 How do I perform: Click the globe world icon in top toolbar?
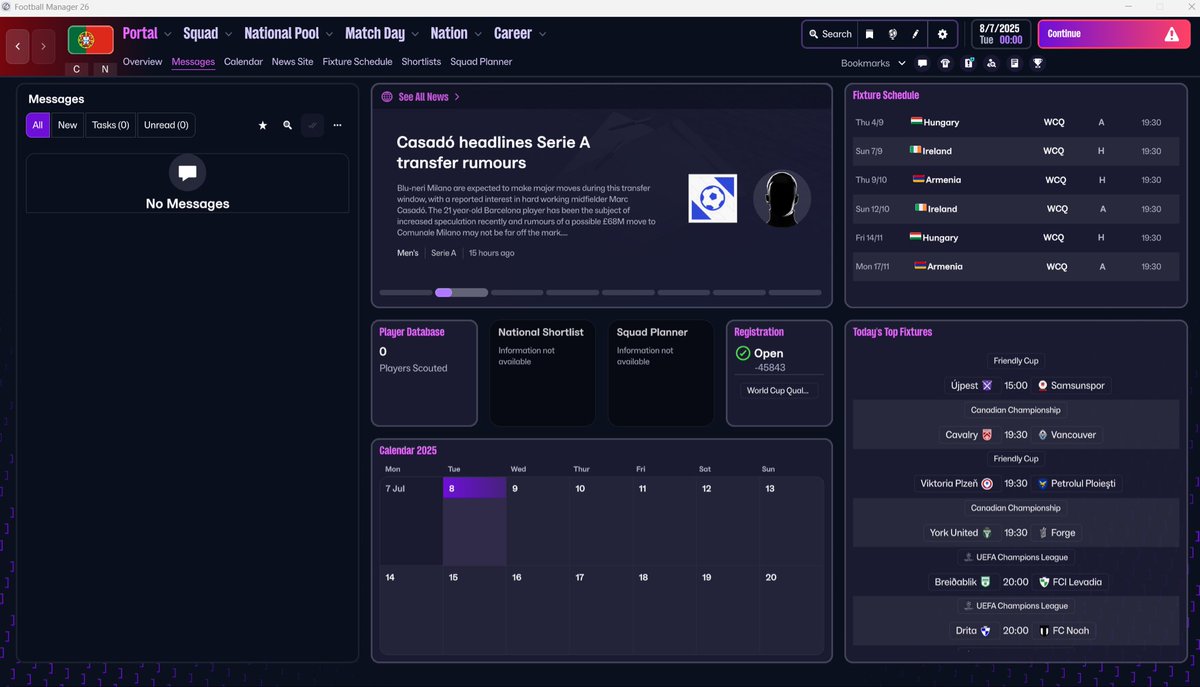tap(892, 34)
